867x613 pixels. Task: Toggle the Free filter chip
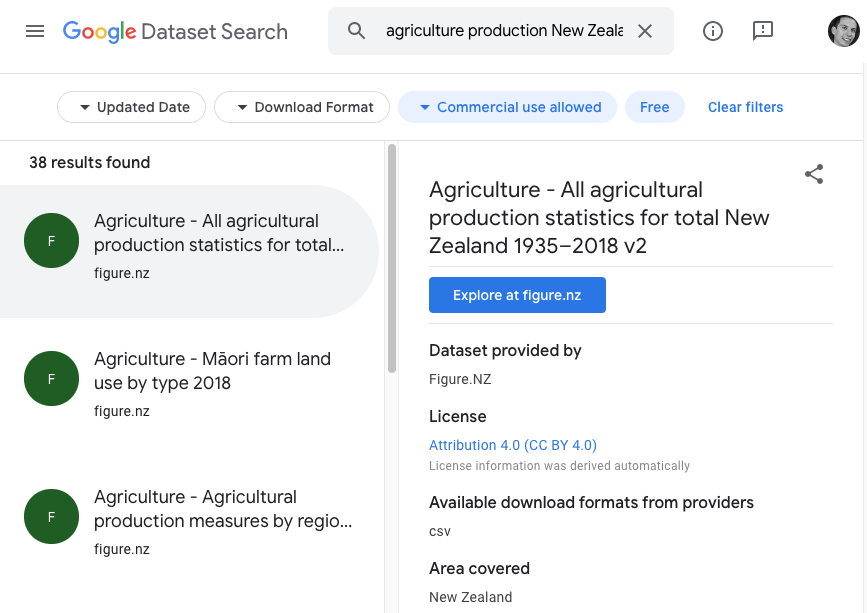655,107
